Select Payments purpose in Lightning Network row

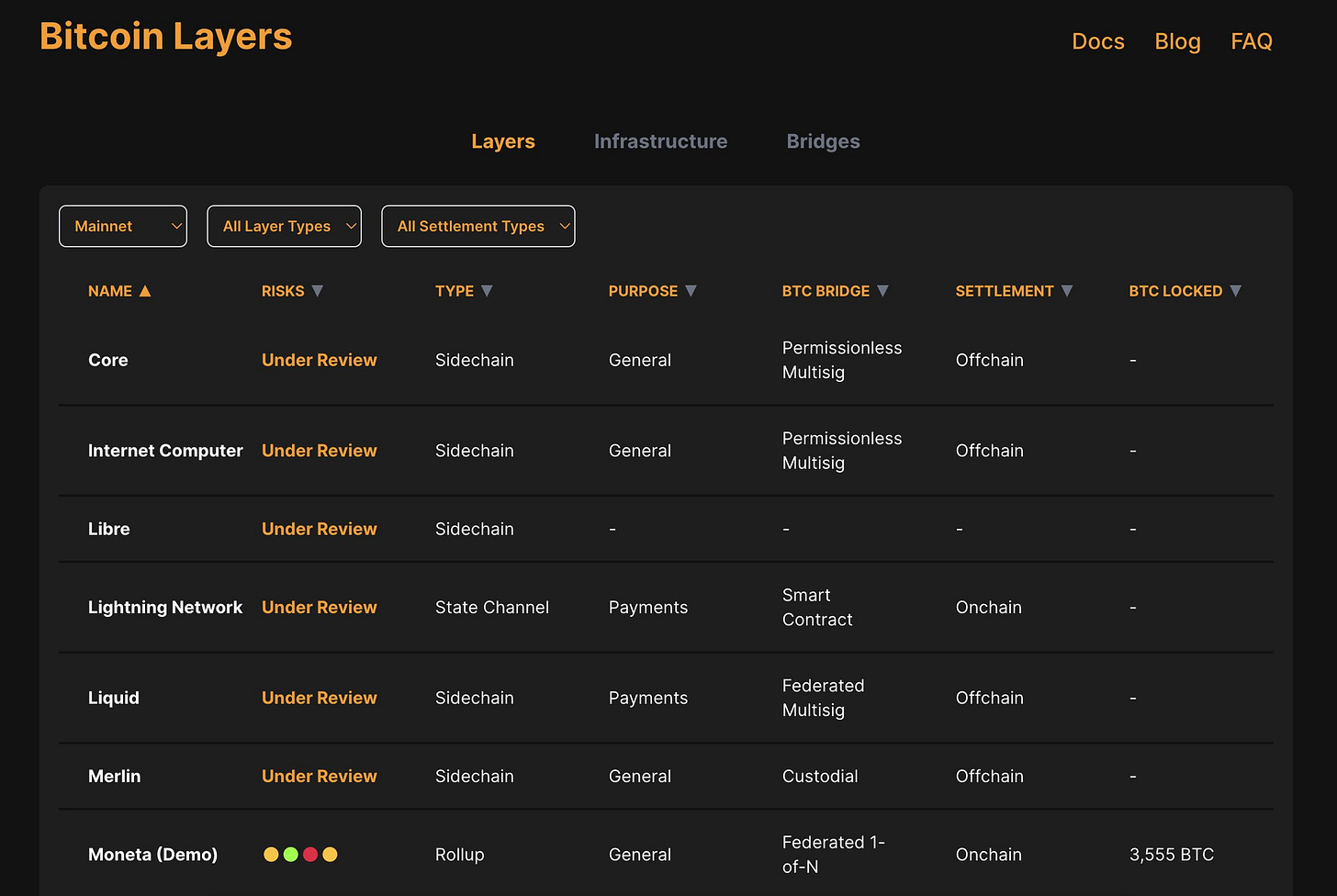[x=648, y=607]
